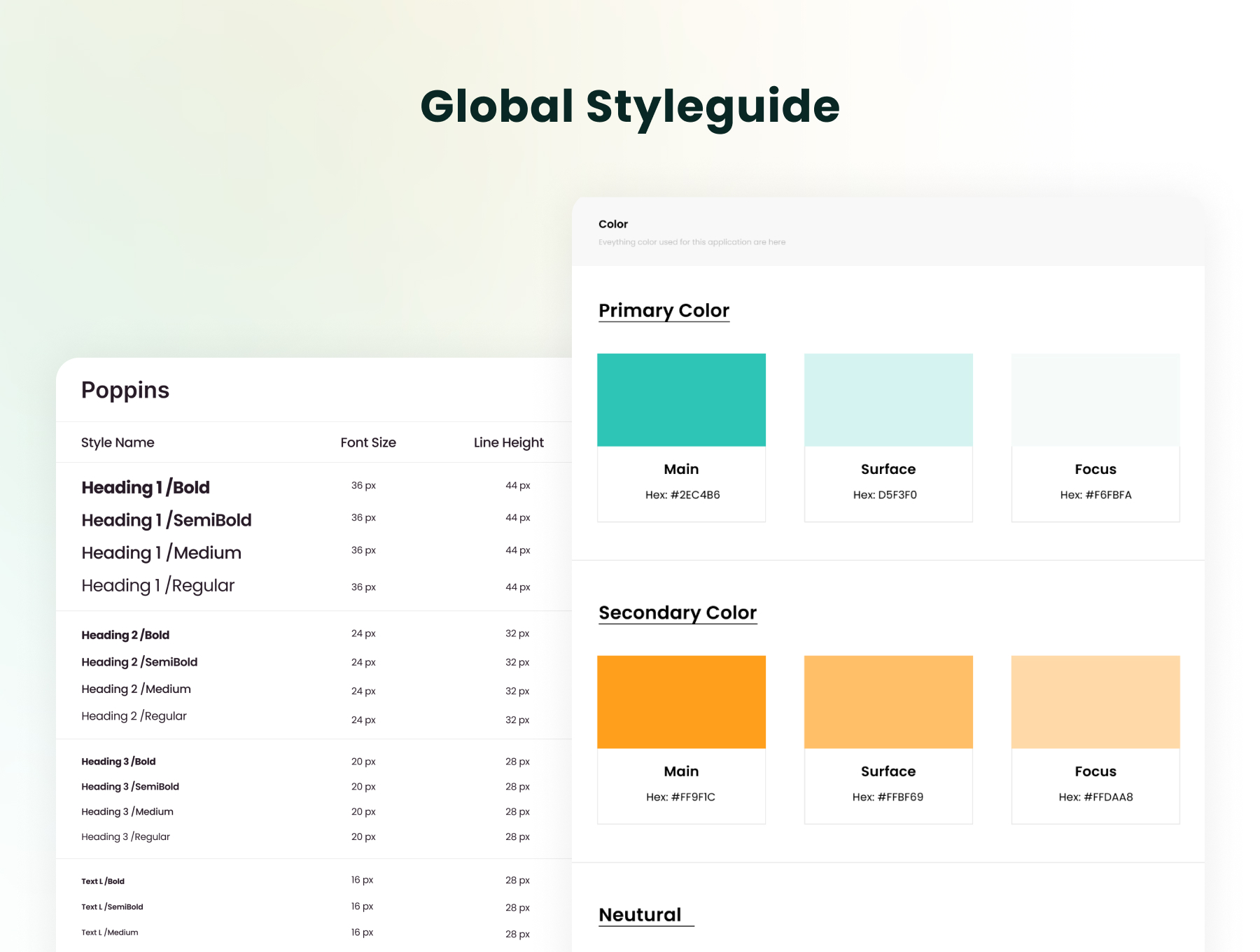Select the Heading 1 /Bold style row
Screen dimensions: 1260x952
click(146, 487)
